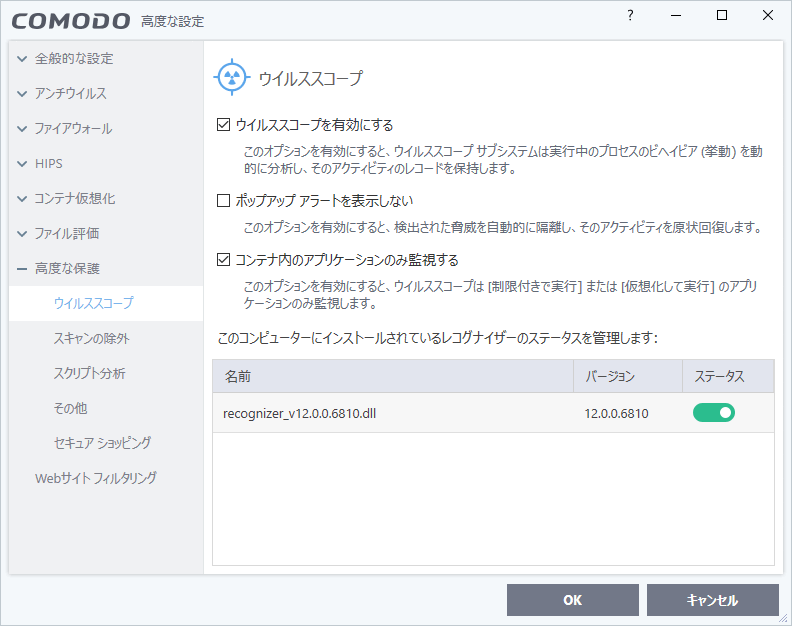Expand the コンテナ仮想化 section

point(22,199)
